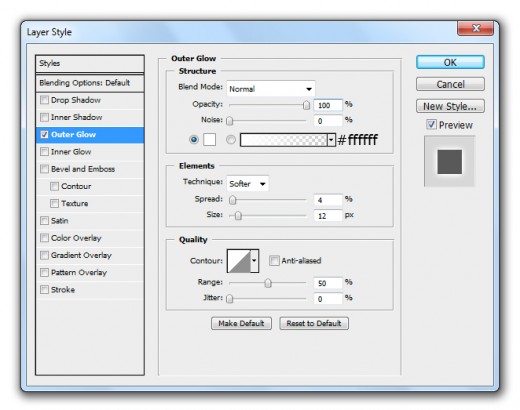This screenshot has width=520, height=410.
Task: Enable the Inner Shadow checkbox
Action: click(x=44, y=117)
